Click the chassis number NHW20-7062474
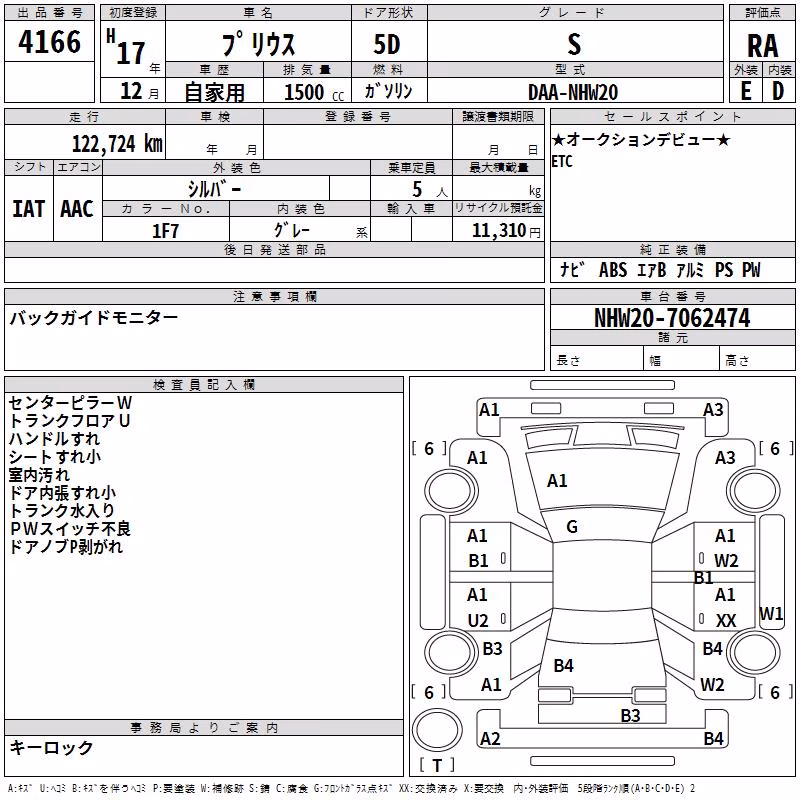Image resolution: width=800 pixels, height=800 pixels. click(x=672, y=318)
